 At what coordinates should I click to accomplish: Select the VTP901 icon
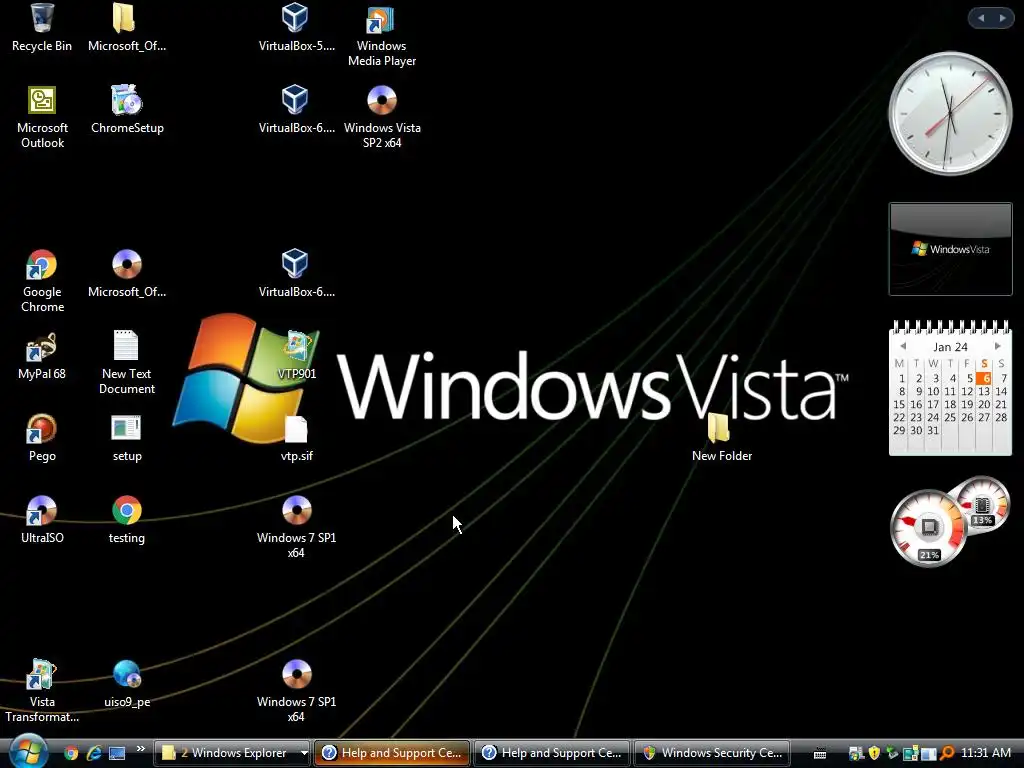tap(296, 356)
